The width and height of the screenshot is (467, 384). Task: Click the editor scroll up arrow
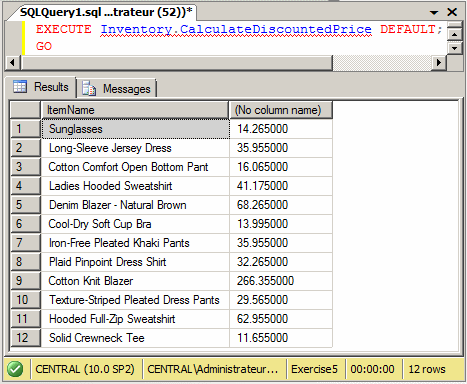pos(455,34)
